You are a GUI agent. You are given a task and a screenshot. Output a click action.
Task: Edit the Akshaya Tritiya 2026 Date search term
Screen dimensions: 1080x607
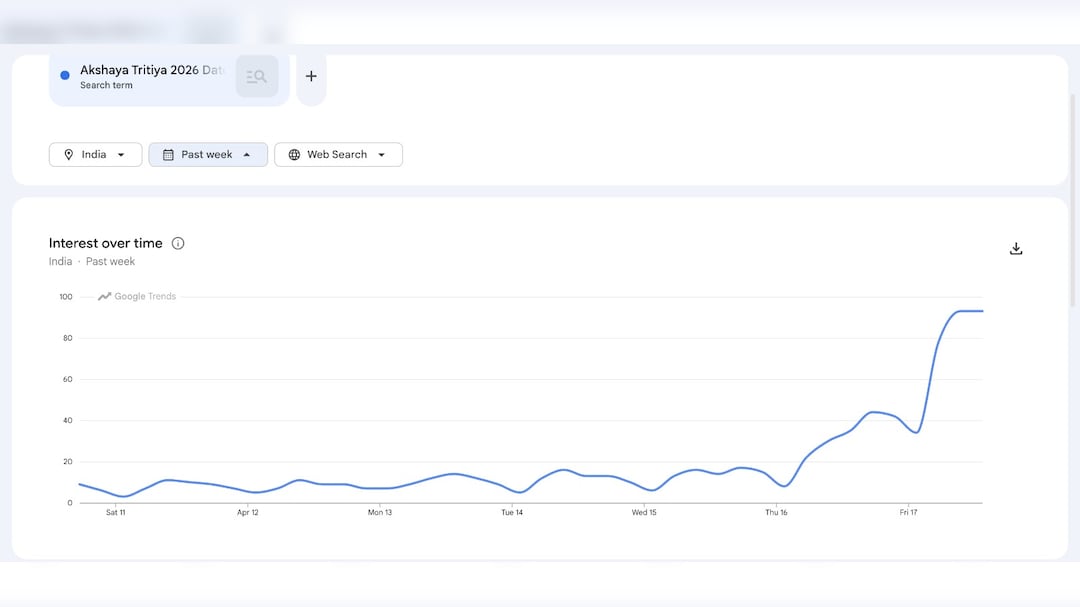click(152, 71)
